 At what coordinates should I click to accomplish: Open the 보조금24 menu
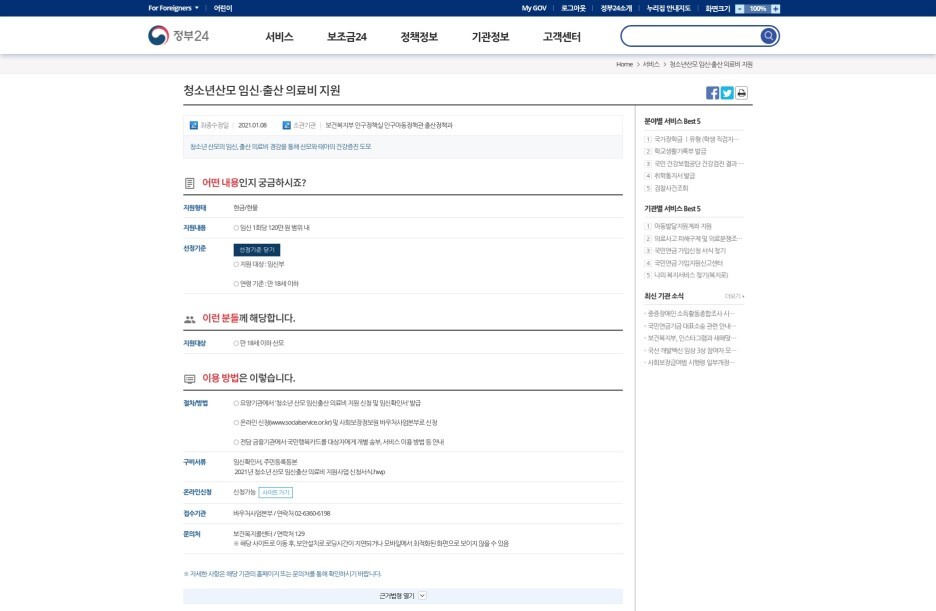(x=347, y=37)
